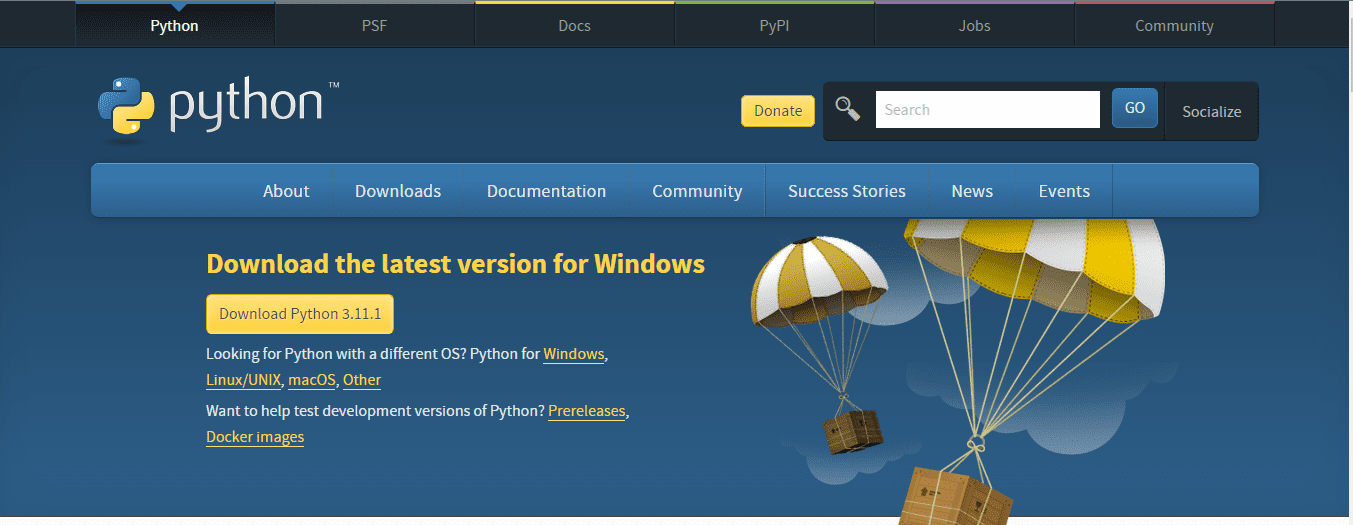
Task: Open the About menu
Action: [286, 191]
